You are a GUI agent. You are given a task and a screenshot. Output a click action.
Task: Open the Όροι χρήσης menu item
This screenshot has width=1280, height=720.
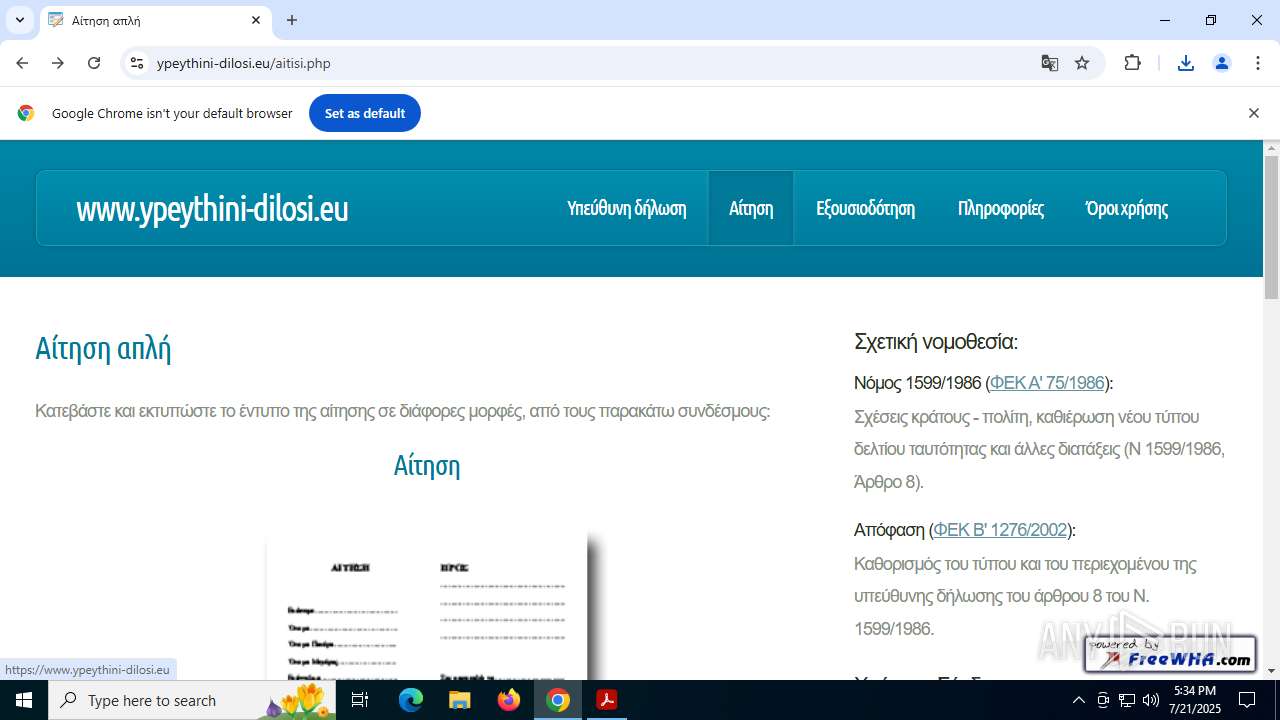pyautogui.click(x=1127, y=208)
